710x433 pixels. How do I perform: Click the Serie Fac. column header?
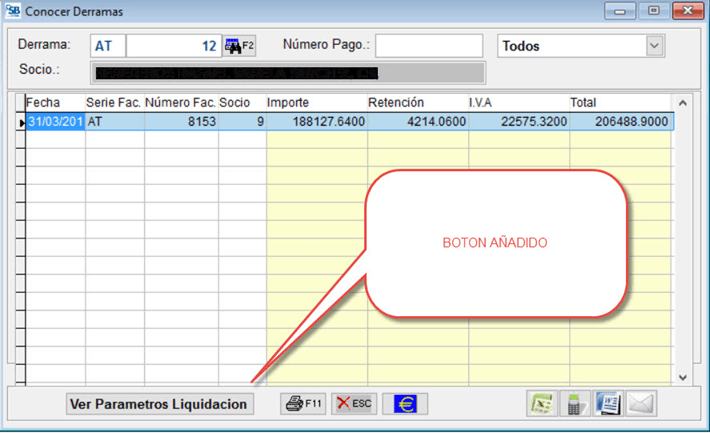[115, 103]
